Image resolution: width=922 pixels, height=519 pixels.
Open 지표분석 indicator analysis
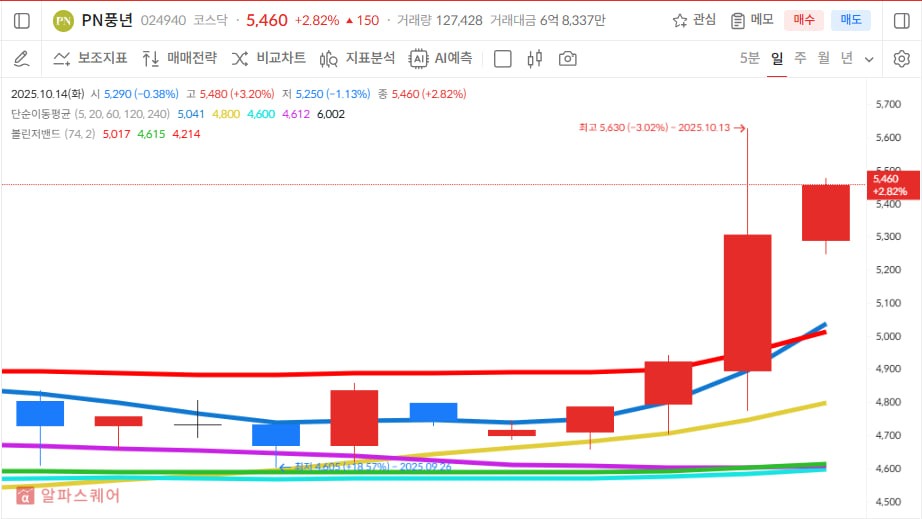coord(357,58)
